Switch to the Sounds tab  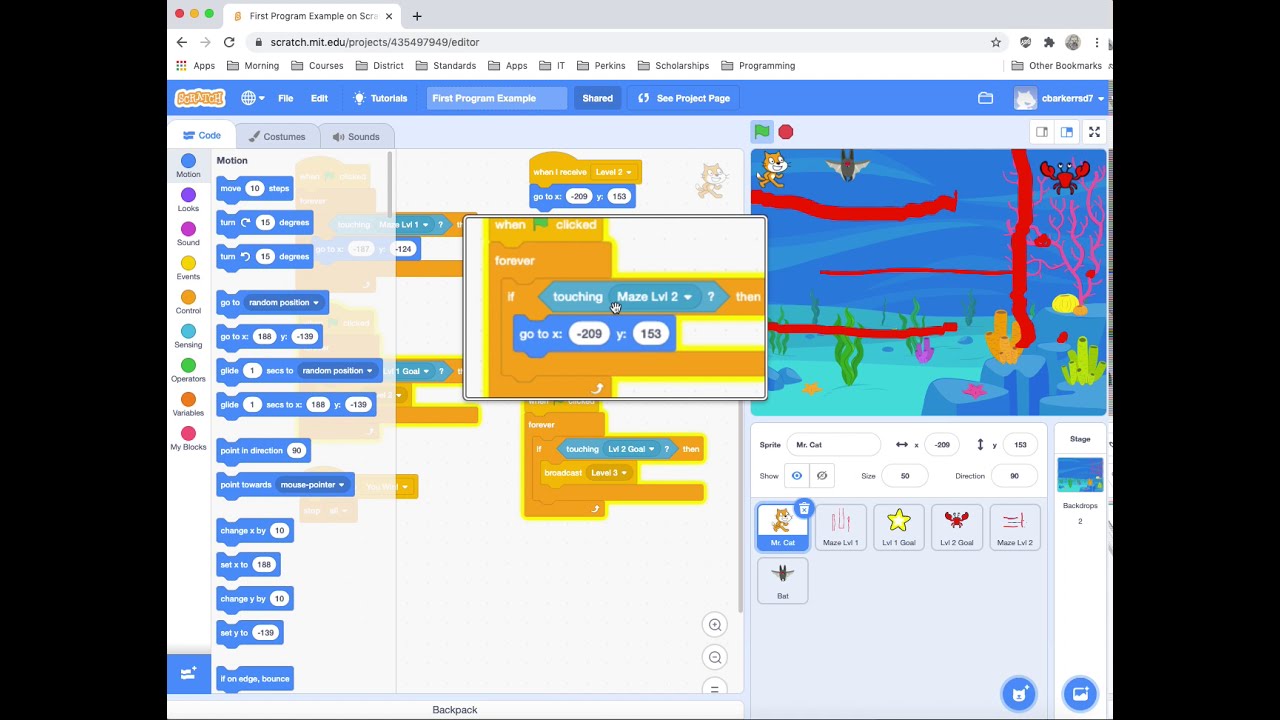(356, 136)
